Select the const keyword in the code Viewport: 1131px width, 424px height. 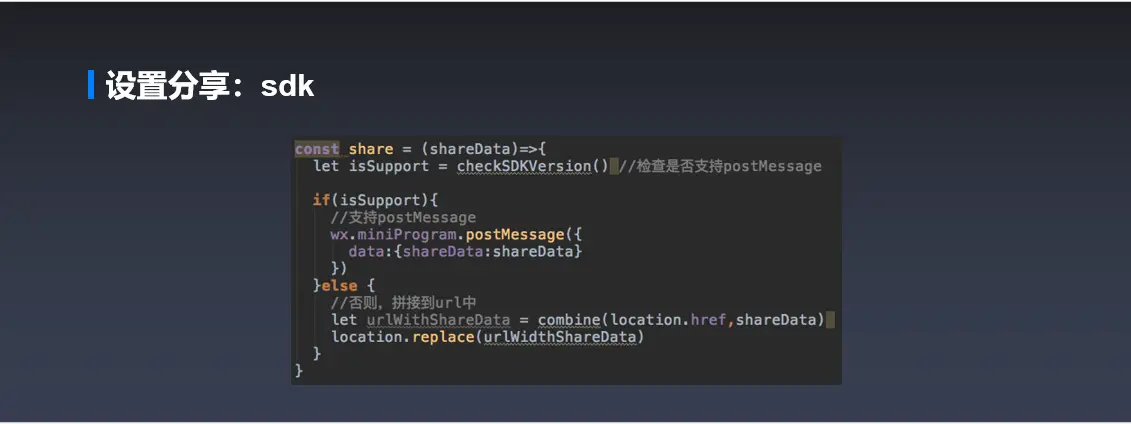(x=317, y=149)
